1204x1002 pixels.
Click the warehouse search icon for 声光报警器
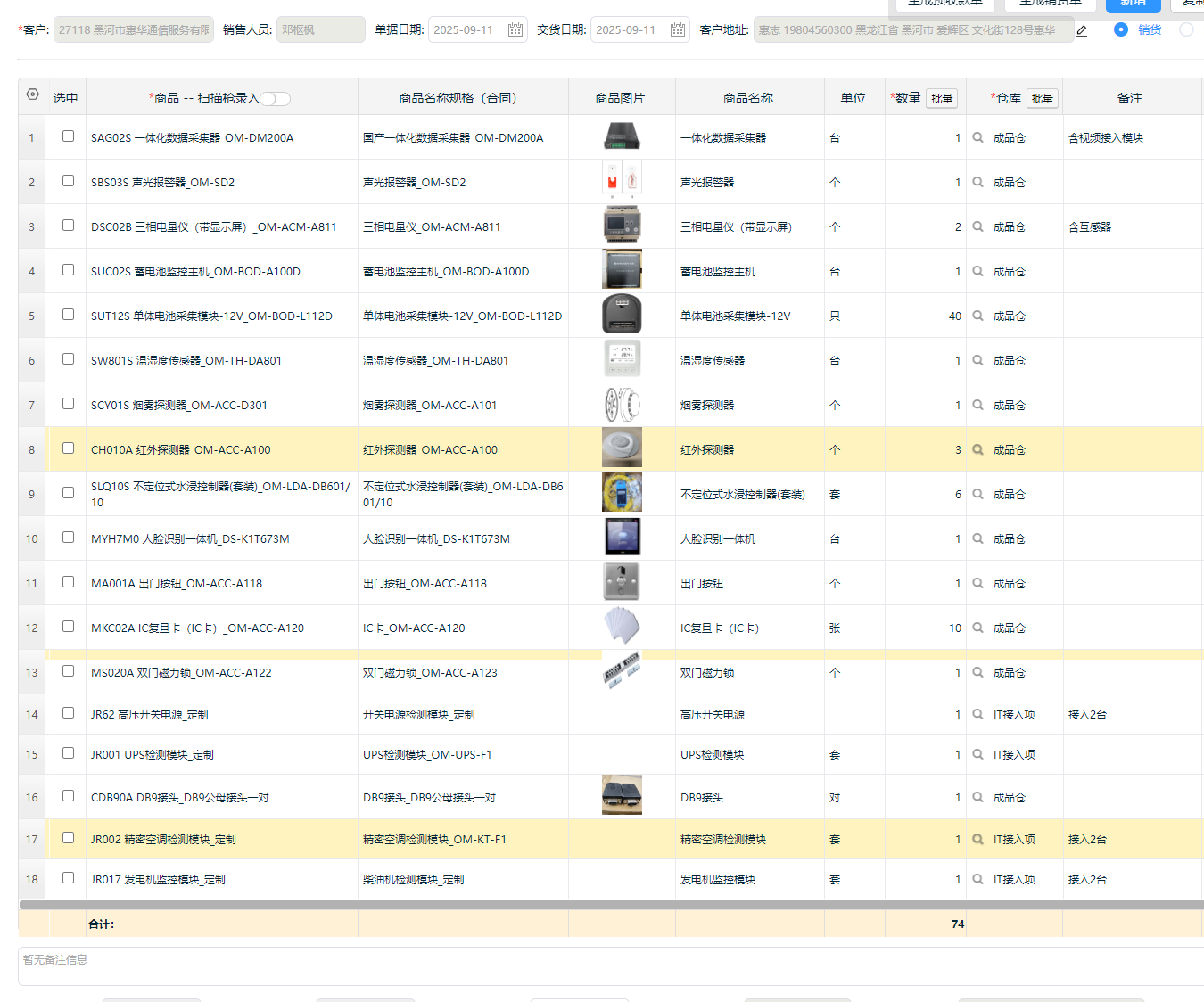pos(977,182)
